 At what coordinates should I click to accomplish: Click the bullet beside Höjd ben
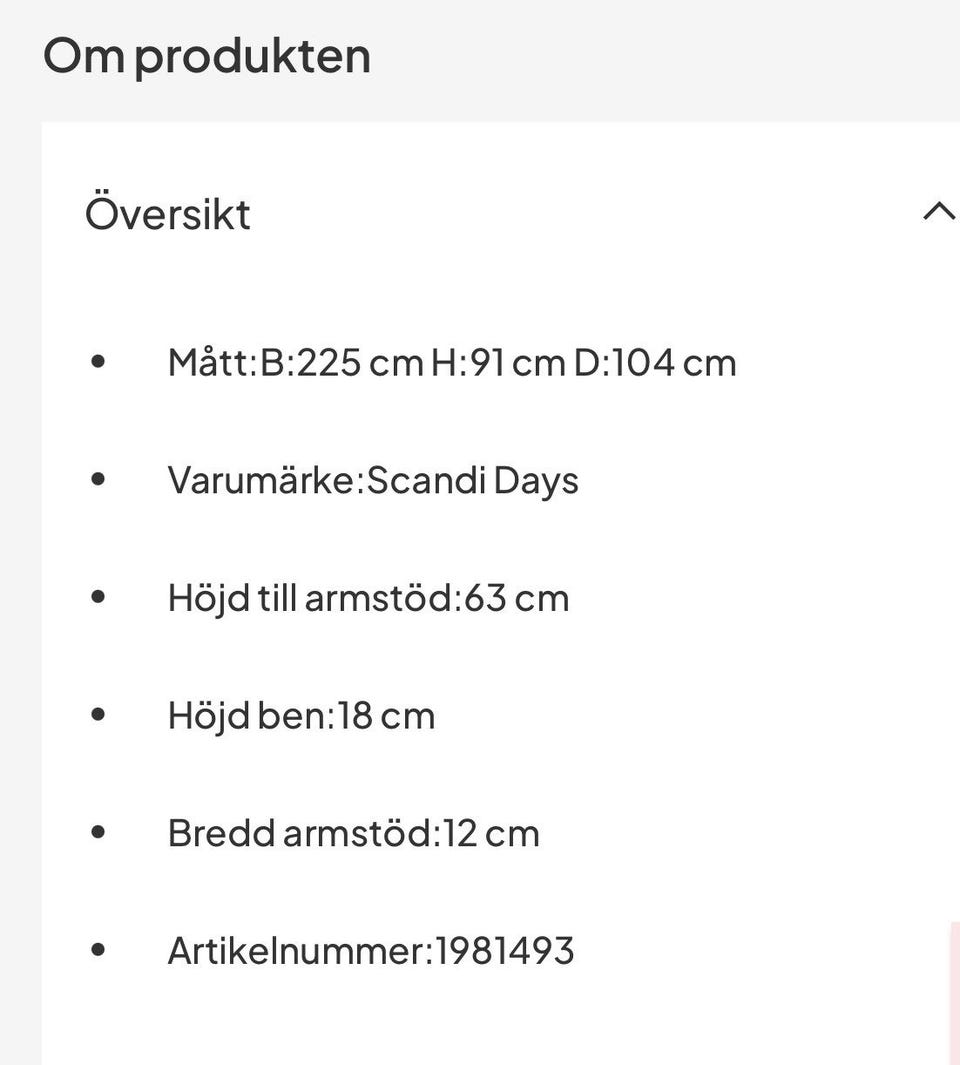99,714
